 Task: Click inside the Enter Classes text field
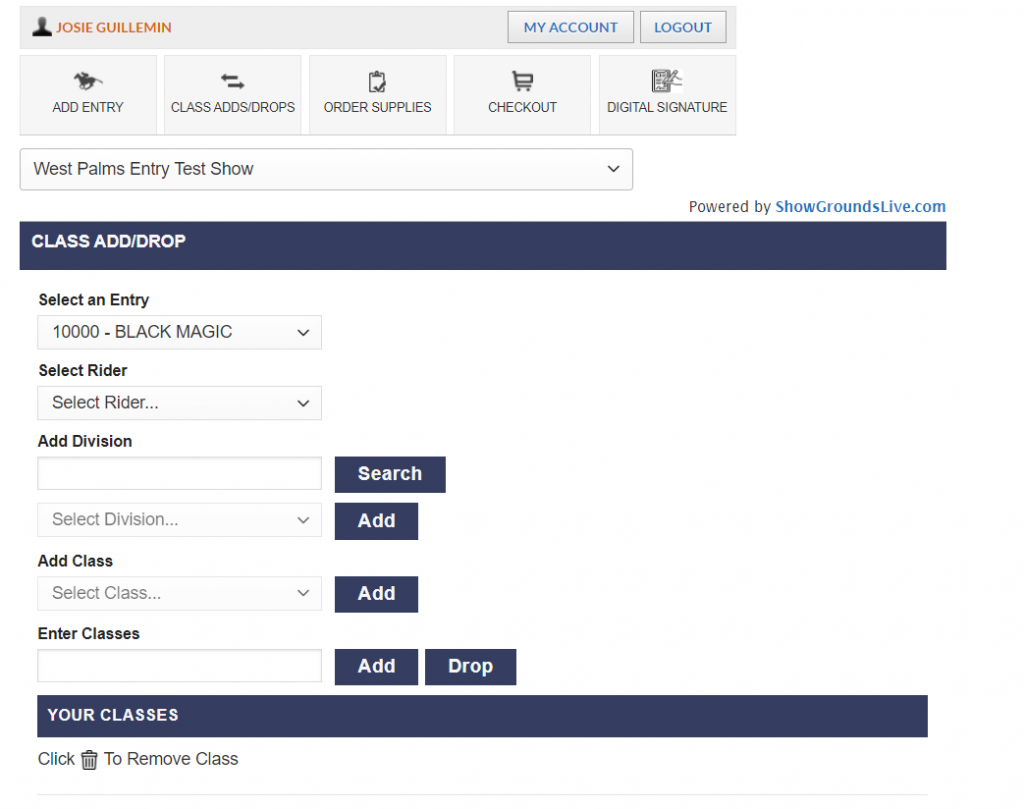179,666
